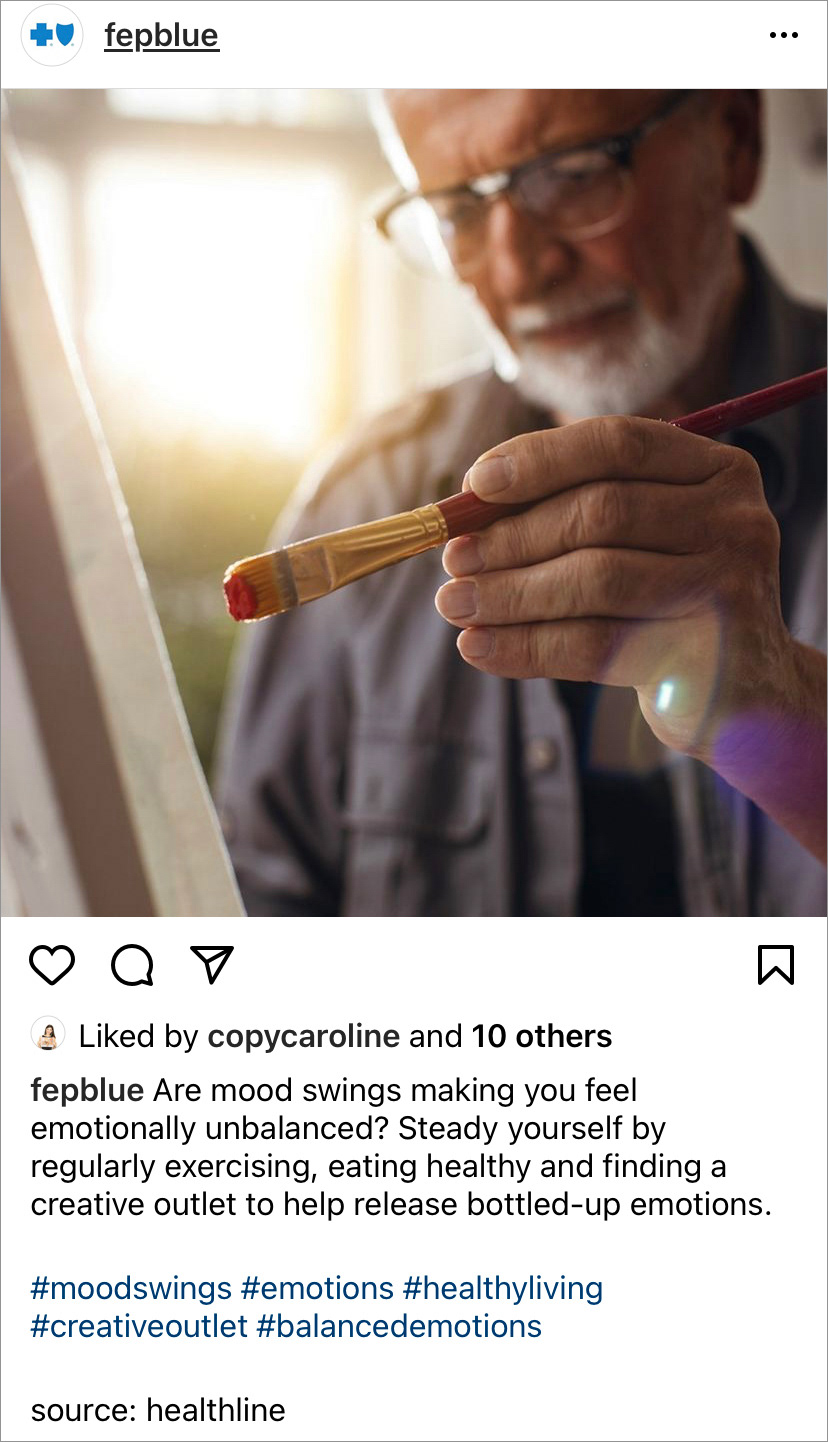Open copycaroline's profile from likes
Viewport: 828px width, 1442px height.
pyautogui.click(x=303, y=1037)
